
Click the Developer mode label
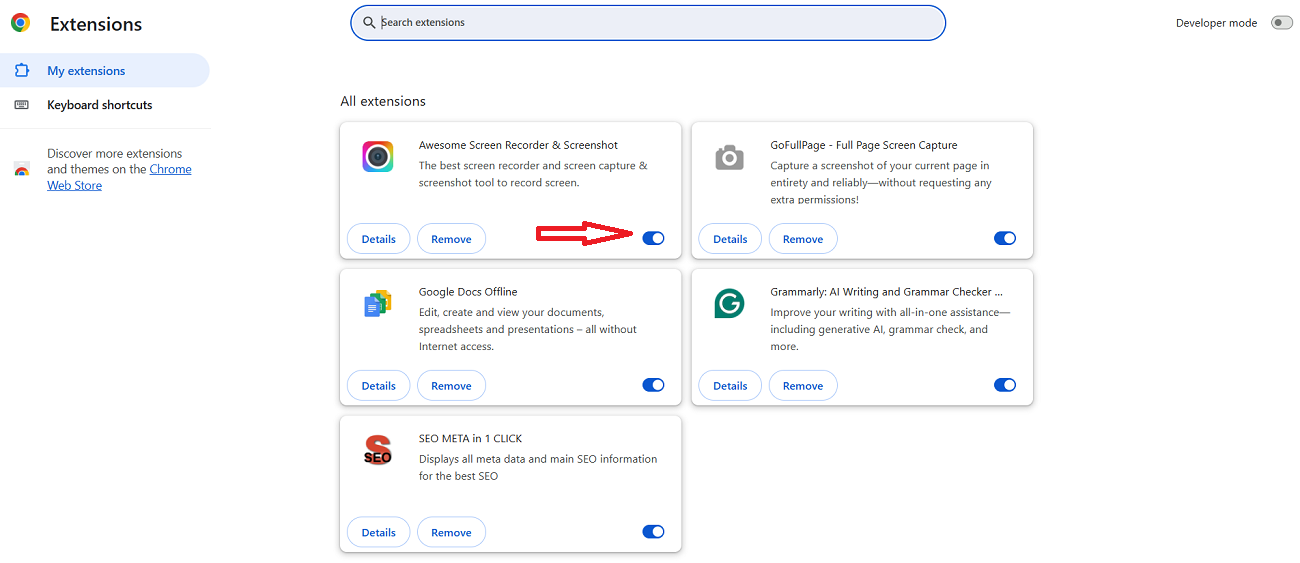1216,23
